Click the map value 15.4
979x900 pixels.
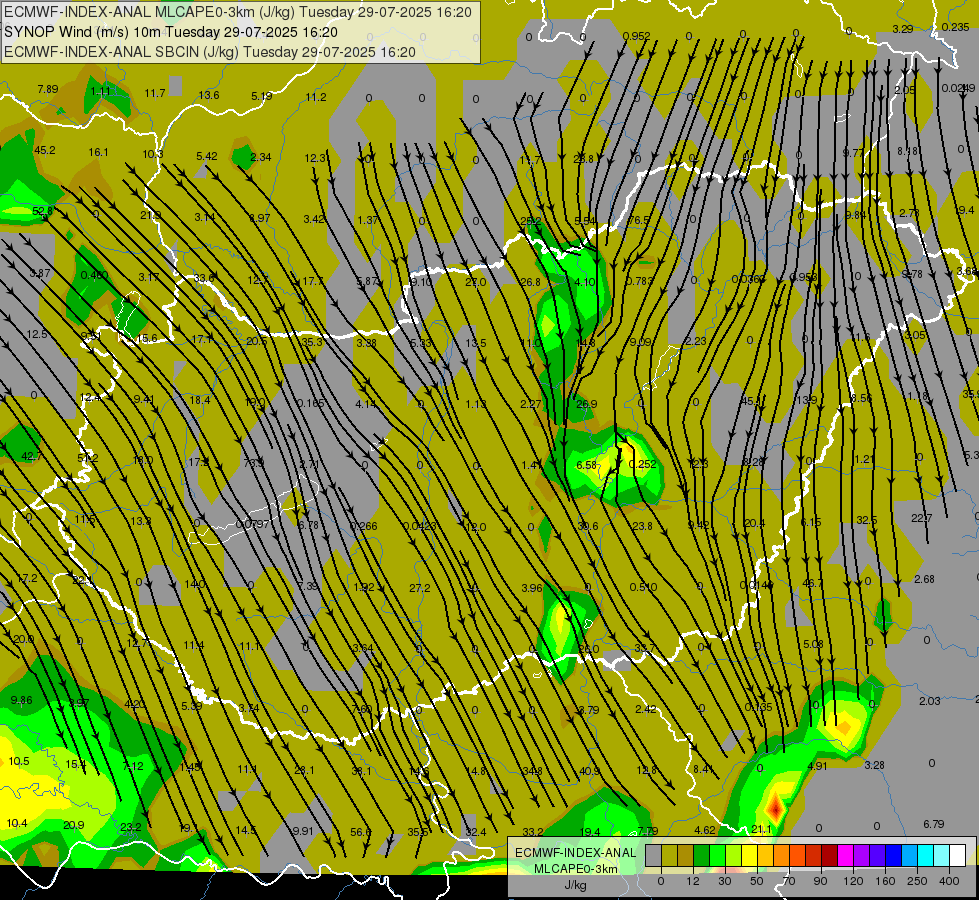click(x=75, y=764)
